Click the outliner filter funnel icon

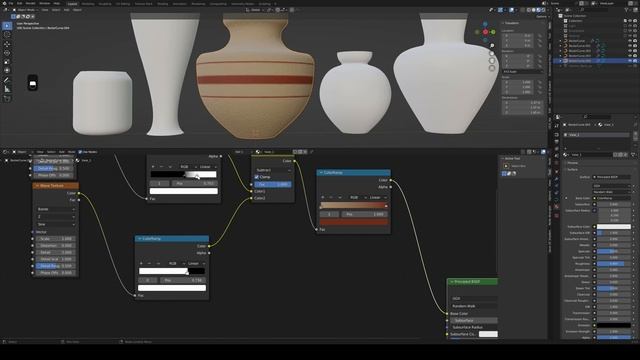point(627,10)
